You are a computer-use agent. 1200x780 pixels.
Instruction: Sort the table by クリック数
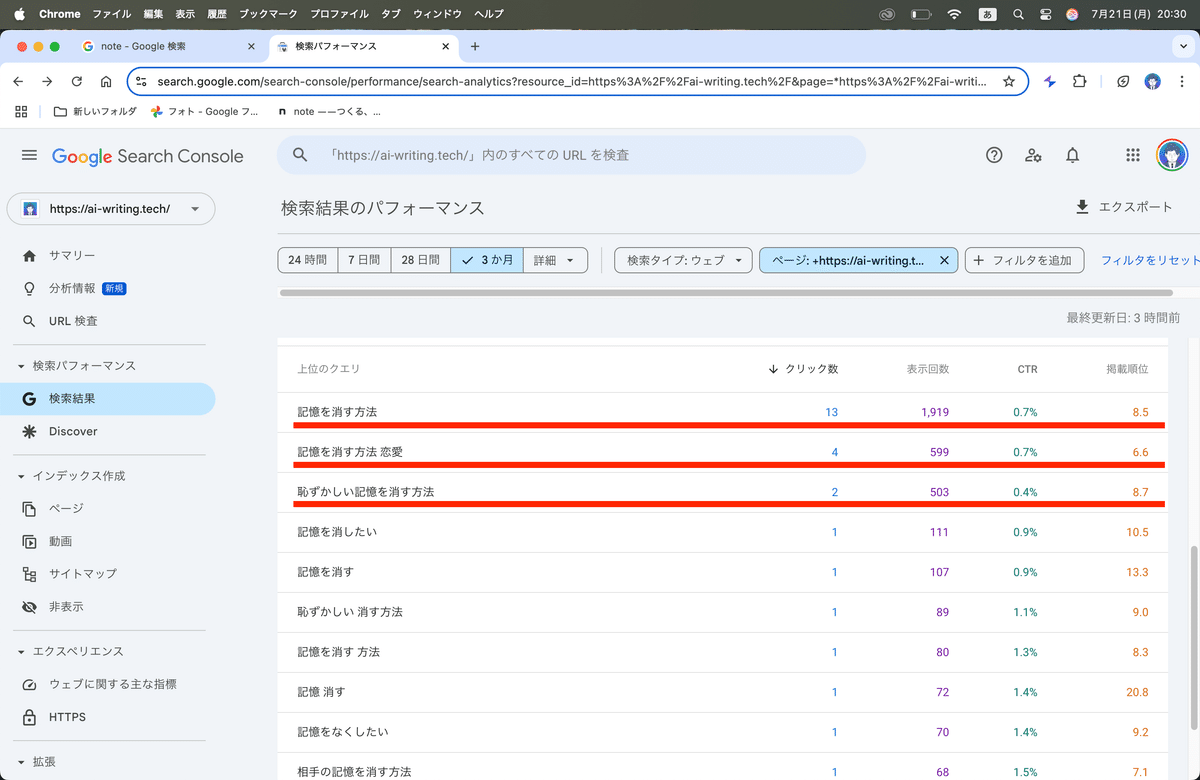point(803,369)
